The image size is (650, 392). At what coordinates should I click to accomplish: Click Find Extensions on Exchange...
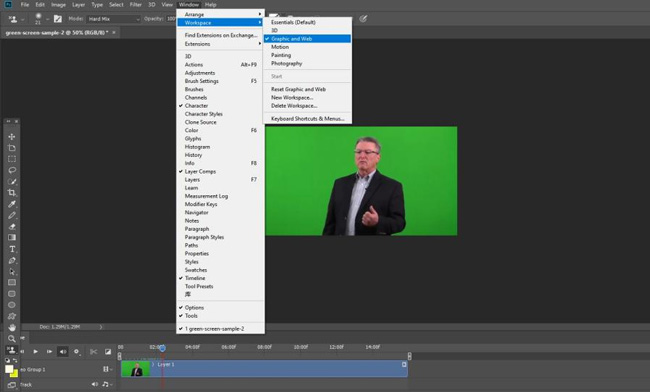click(221, 35)
